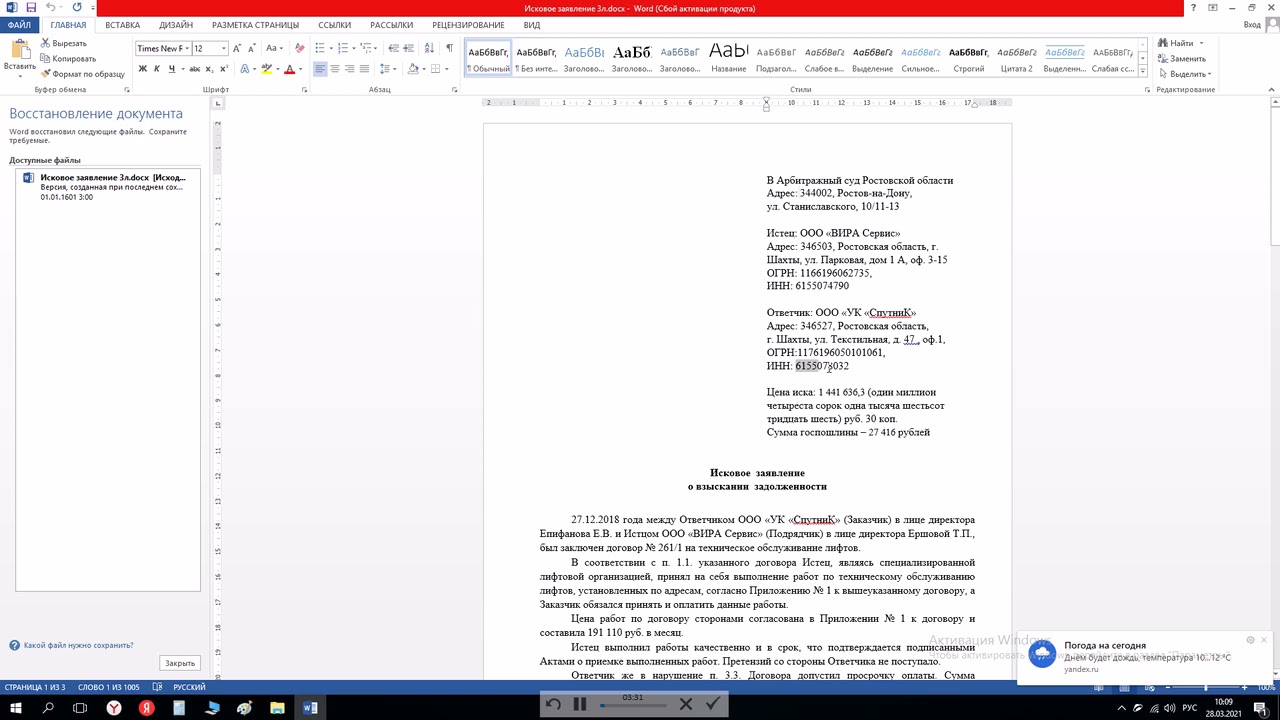Screen dimensions: 1280x720
Task: Click the Вход sign-in link
Action: (1251, 25)
